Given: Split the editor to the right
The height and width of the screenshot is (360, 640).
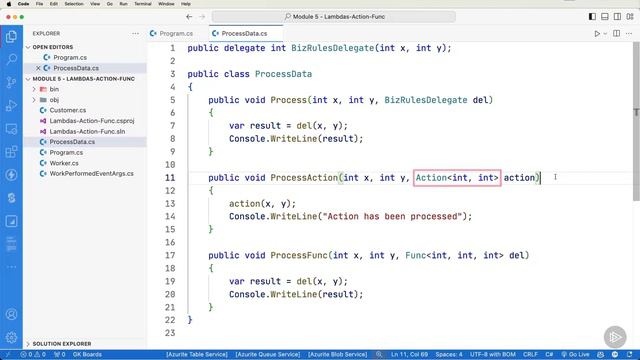Looking at the screenshot, I should pos(617,33).
